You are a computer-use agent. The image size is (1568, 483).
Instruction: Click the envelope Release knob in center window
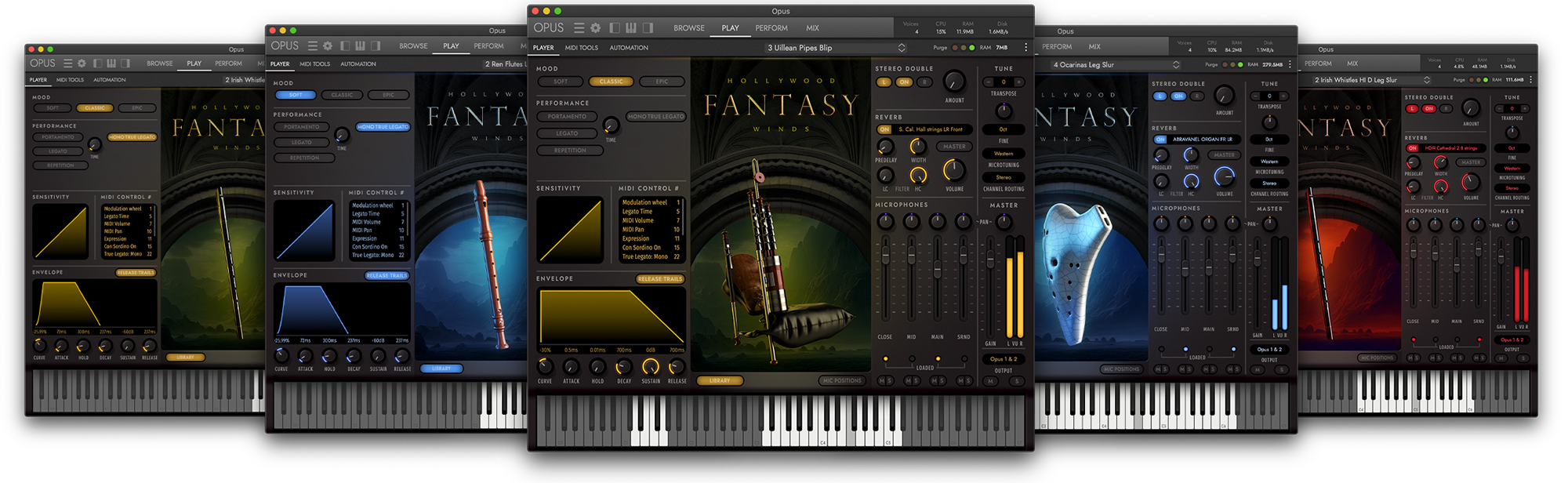677,366
